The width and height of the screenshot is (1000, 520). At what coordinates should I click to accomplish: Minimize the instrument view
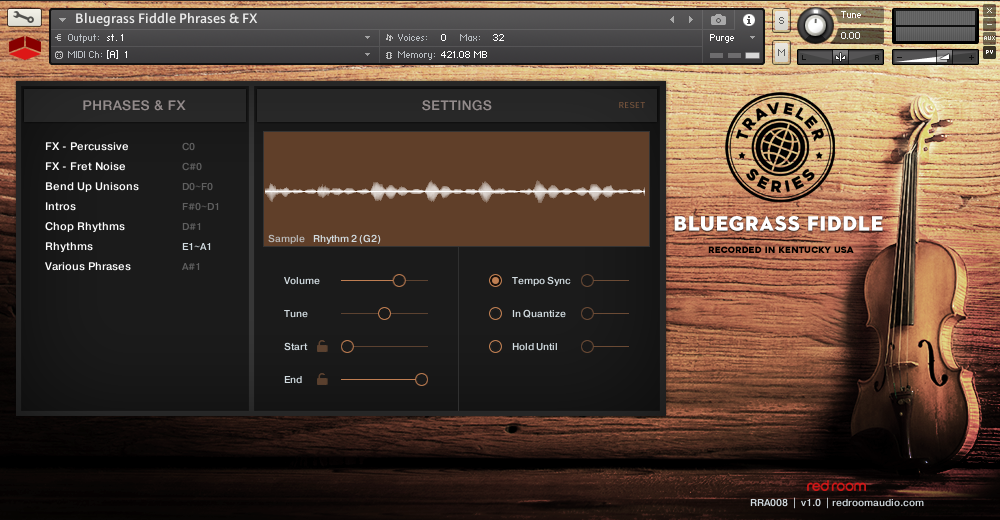[990, 25]
